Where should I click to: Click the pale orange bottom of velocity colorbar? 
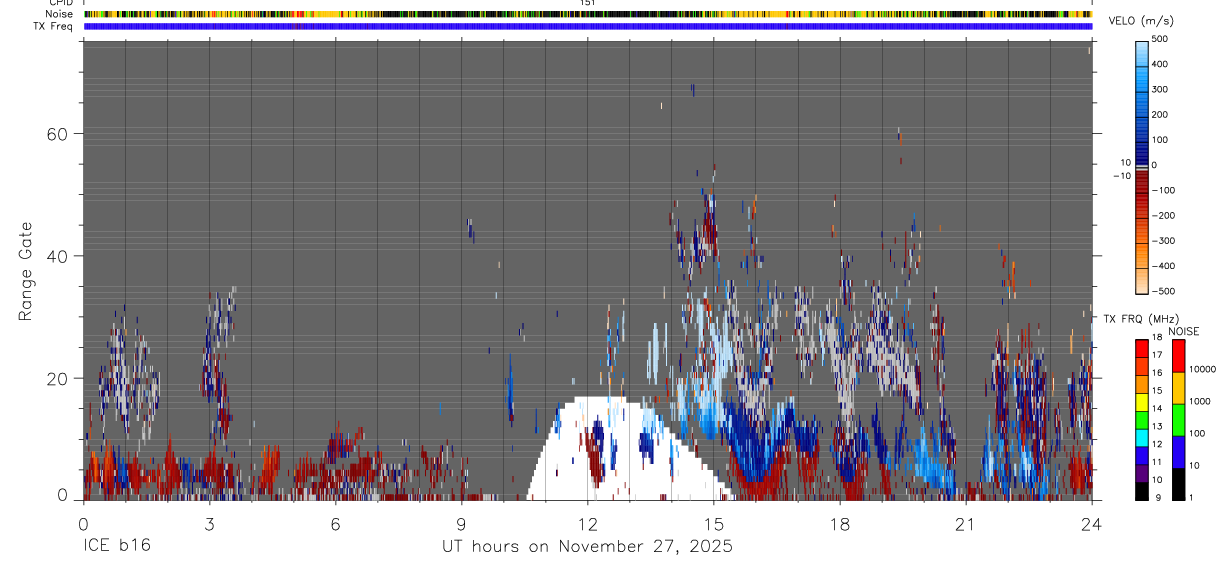coord(1142,279)
